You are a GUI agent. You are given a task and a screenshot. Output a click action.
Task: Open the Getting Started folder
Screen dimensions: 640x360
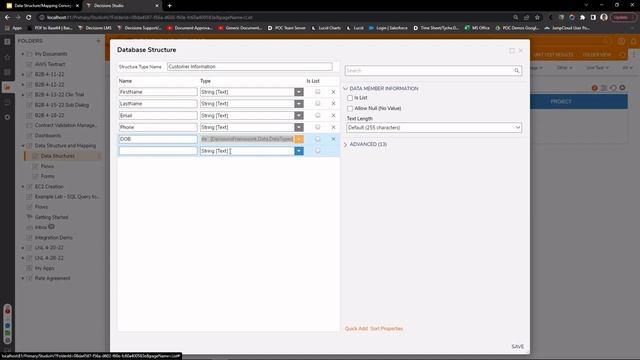51,217
